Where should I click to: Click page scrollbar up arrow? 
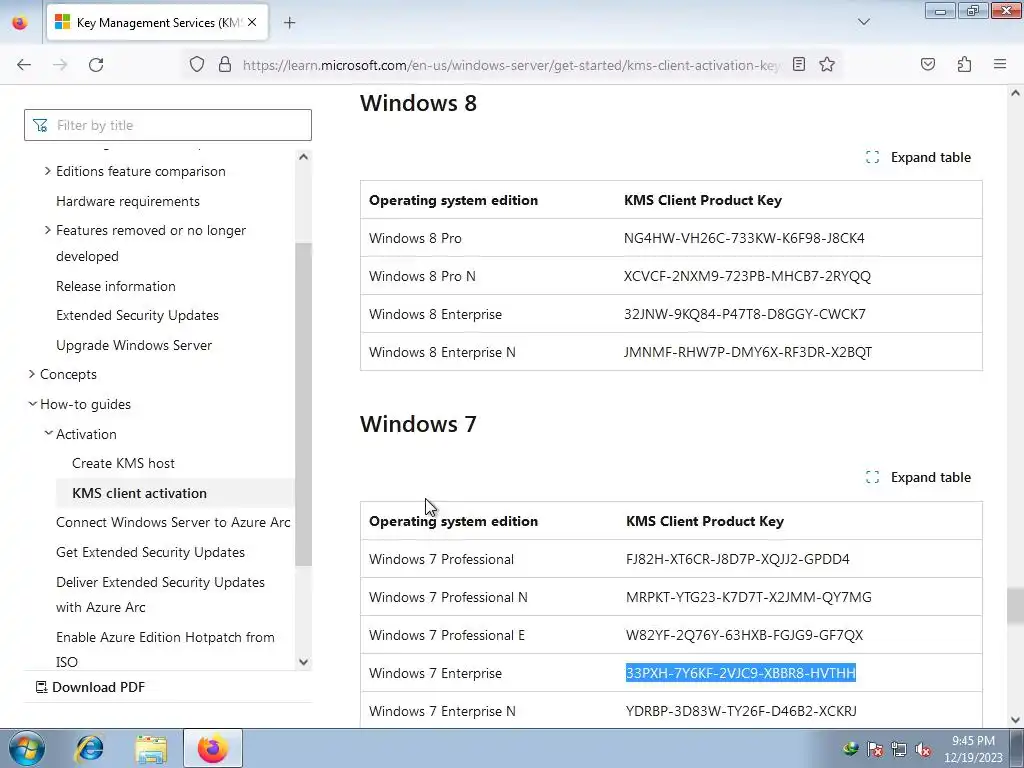1015,93
